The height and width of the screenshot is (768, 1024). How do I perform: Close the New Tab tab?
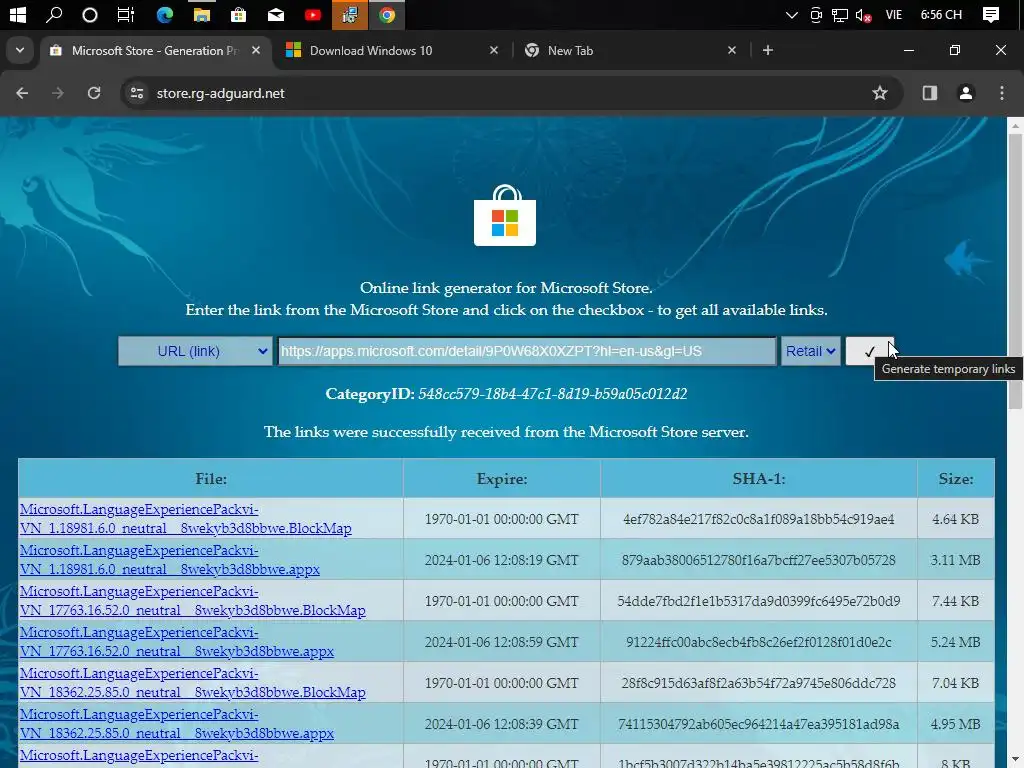point(731,50)
